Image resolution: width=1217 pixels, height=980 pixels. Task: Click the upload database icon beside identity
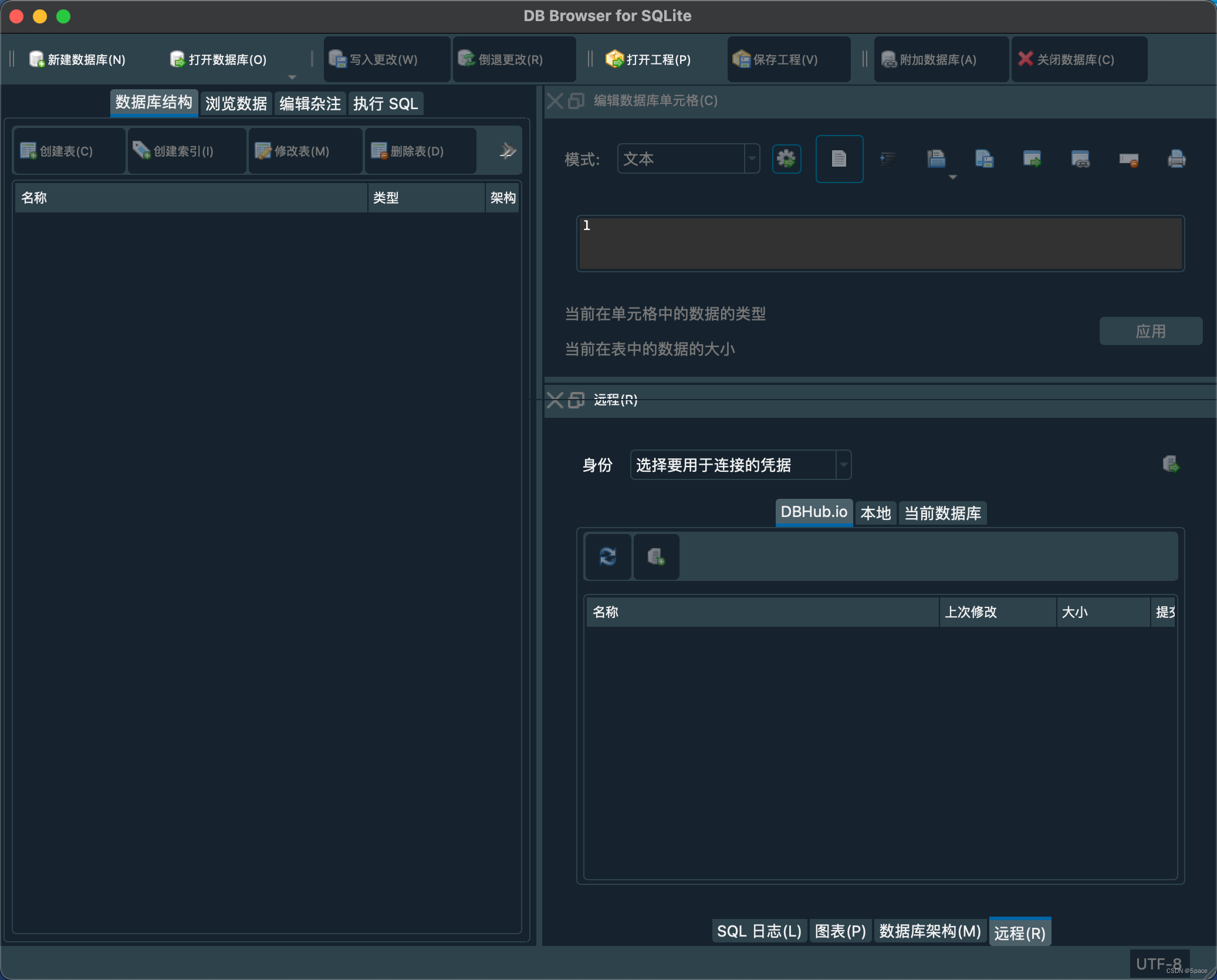1171,464
